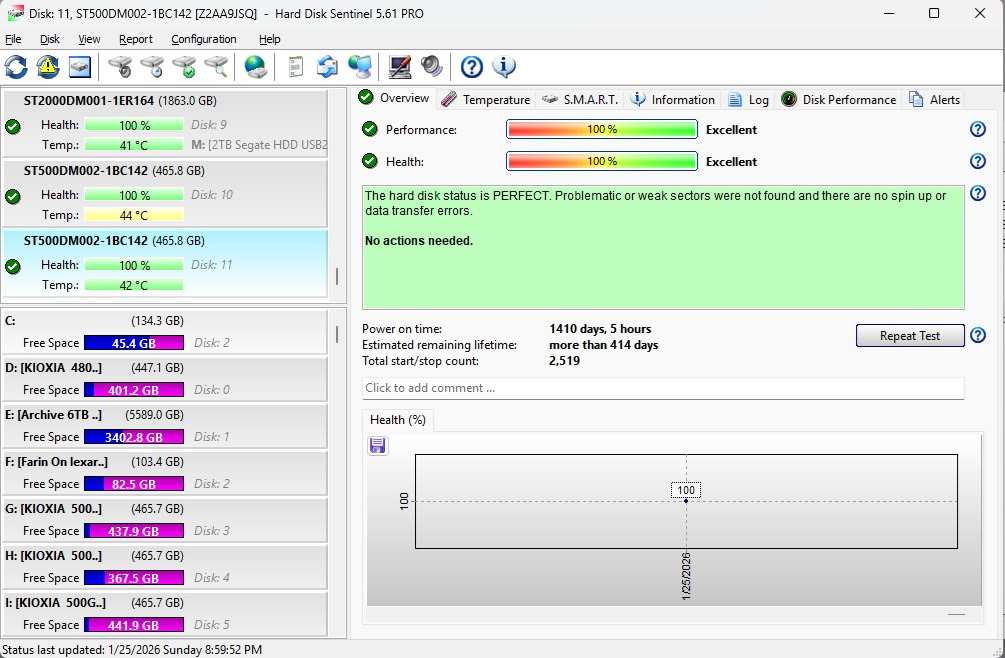
Task: Save the health graph with floppy icon
Action: [x=378, y=446]
